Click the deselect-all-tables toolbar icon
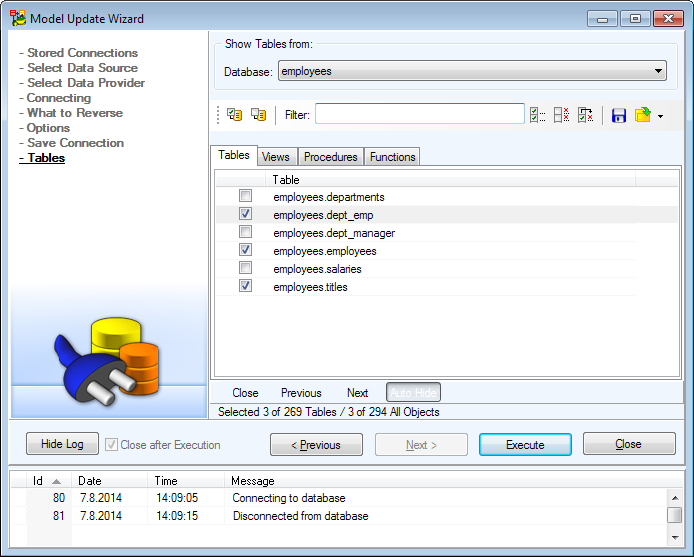The width and height of the screenshot is (694, 557). (x=258, y=115)
